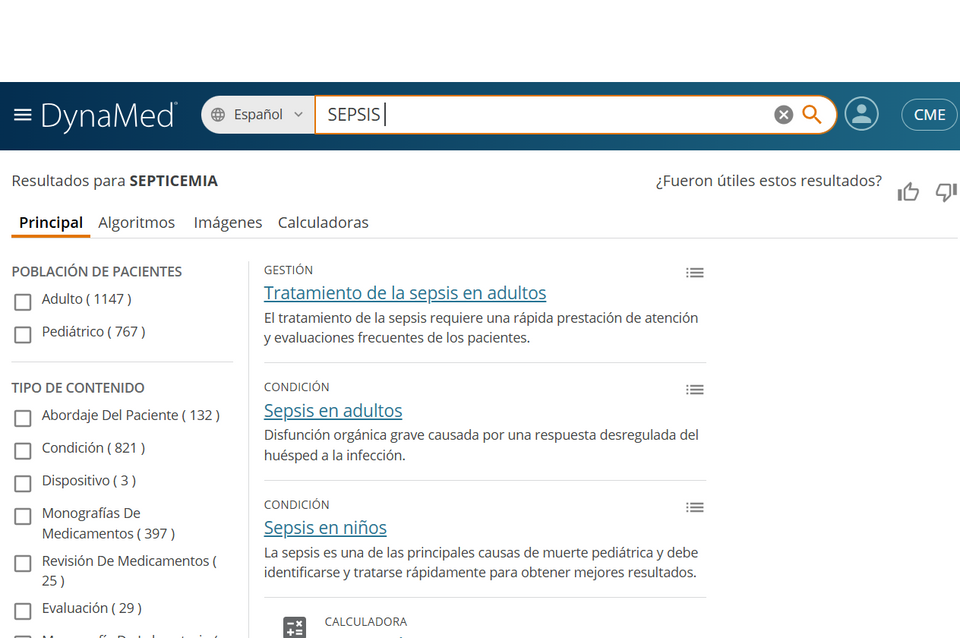Clear the search field with X icon
The width and height of the screenshot is (960, 638).
784,115
